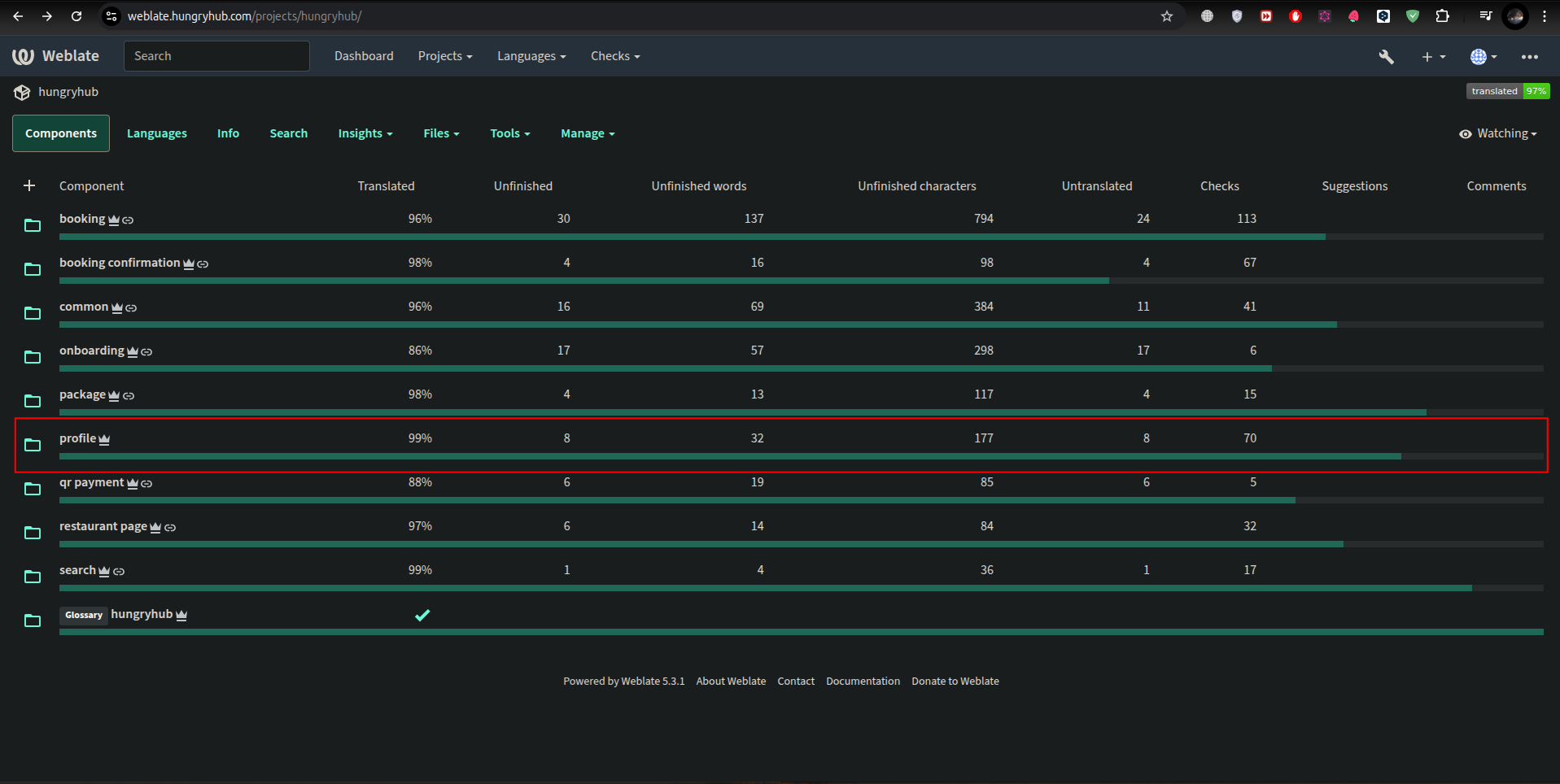Open the Documentation footer link
Screen dimensions: 1560x784
[x=863, y=682]
